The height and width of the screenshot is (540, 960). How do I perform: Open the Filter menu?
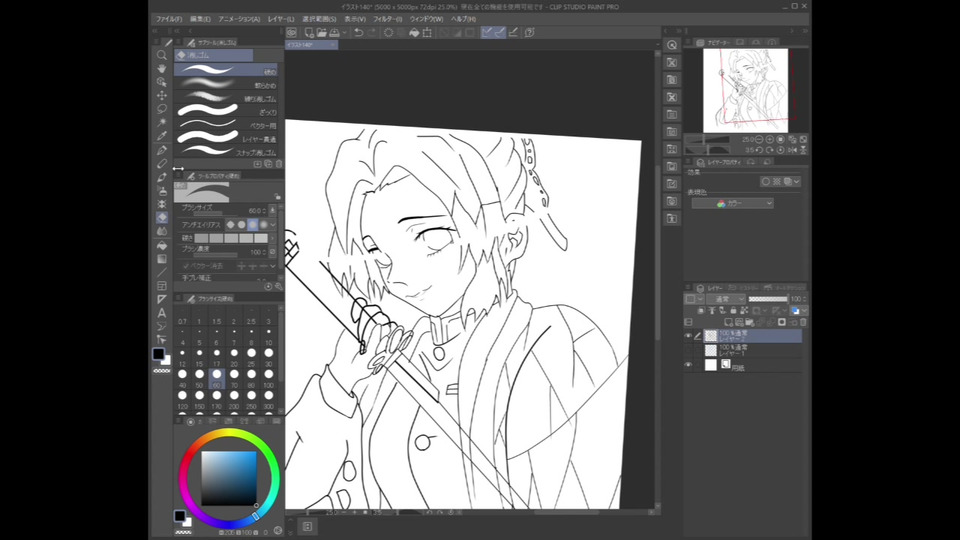tap(386, 18)
